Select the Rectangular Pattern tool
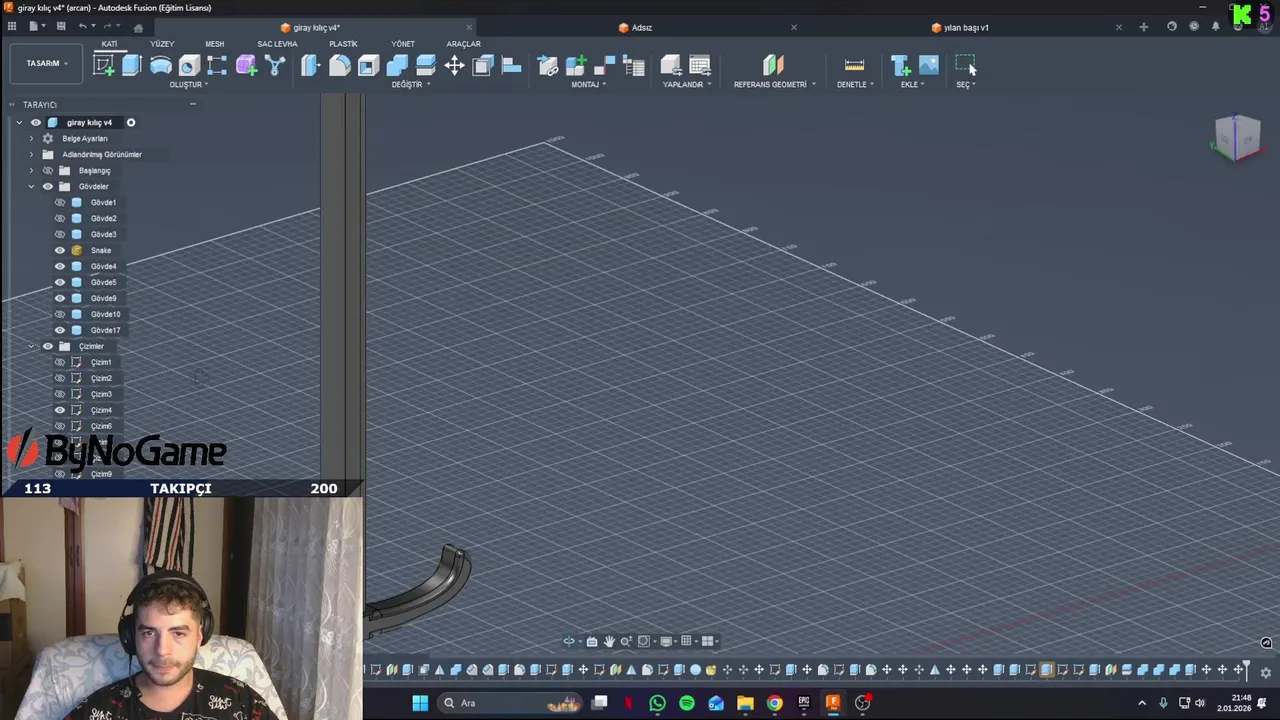 click(217, 66)
